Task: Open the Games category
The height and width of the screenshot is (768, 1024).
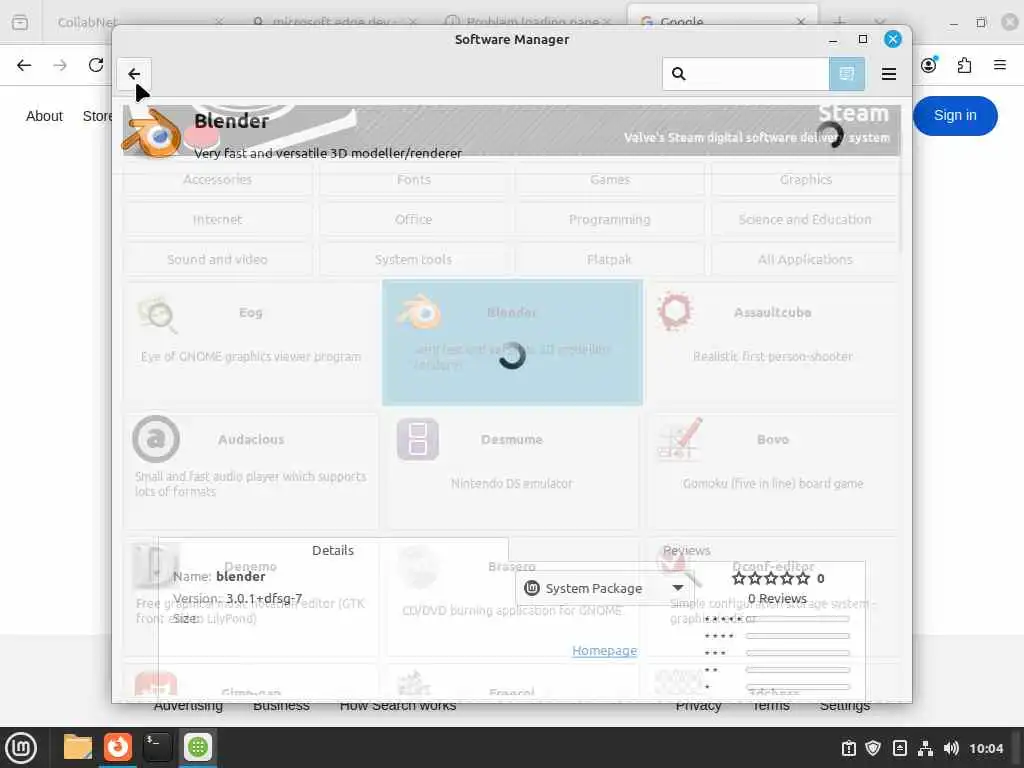Action: tap(609, 179)
